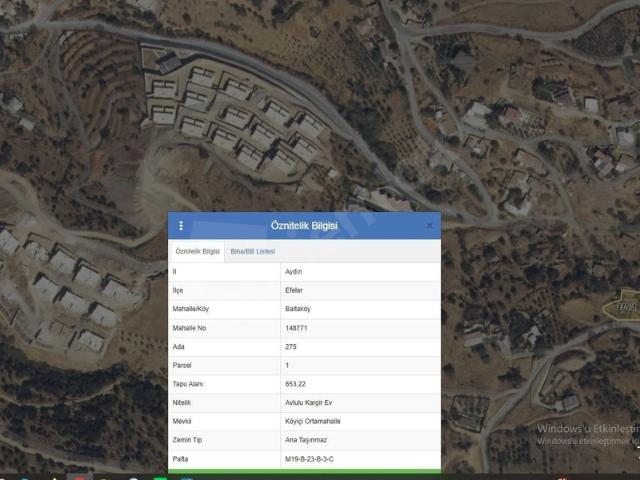This screenshot has width=640, height=480.
Task: Click the 'Zemin Tip' row label
Action: pos(187,440)
